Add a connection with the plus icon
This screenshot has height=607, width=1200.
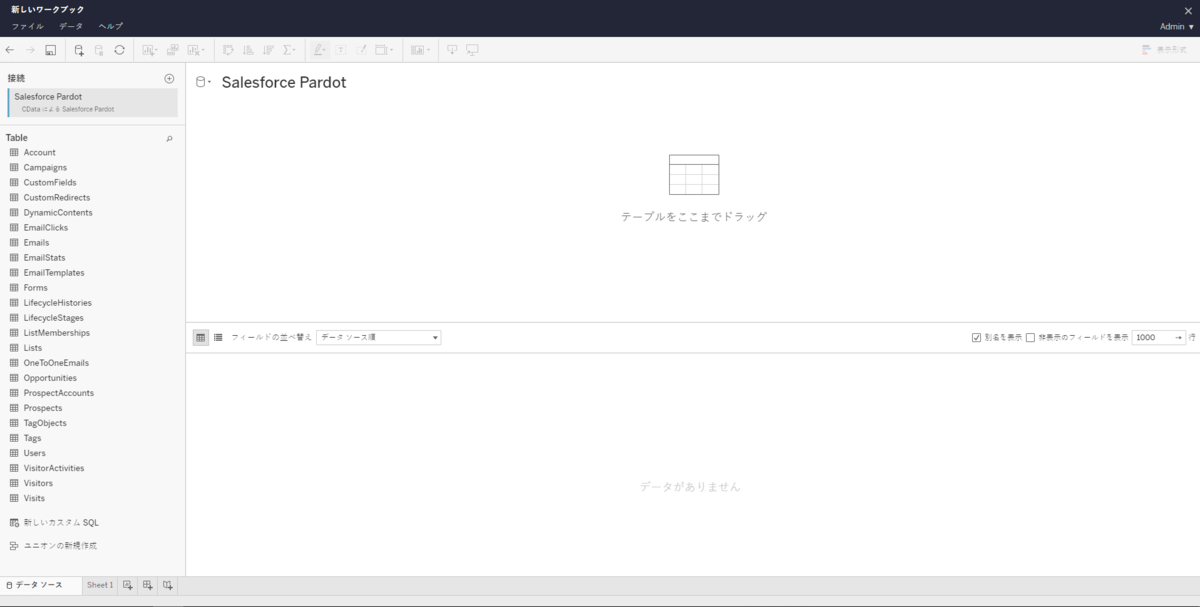(x=169, y=78)
